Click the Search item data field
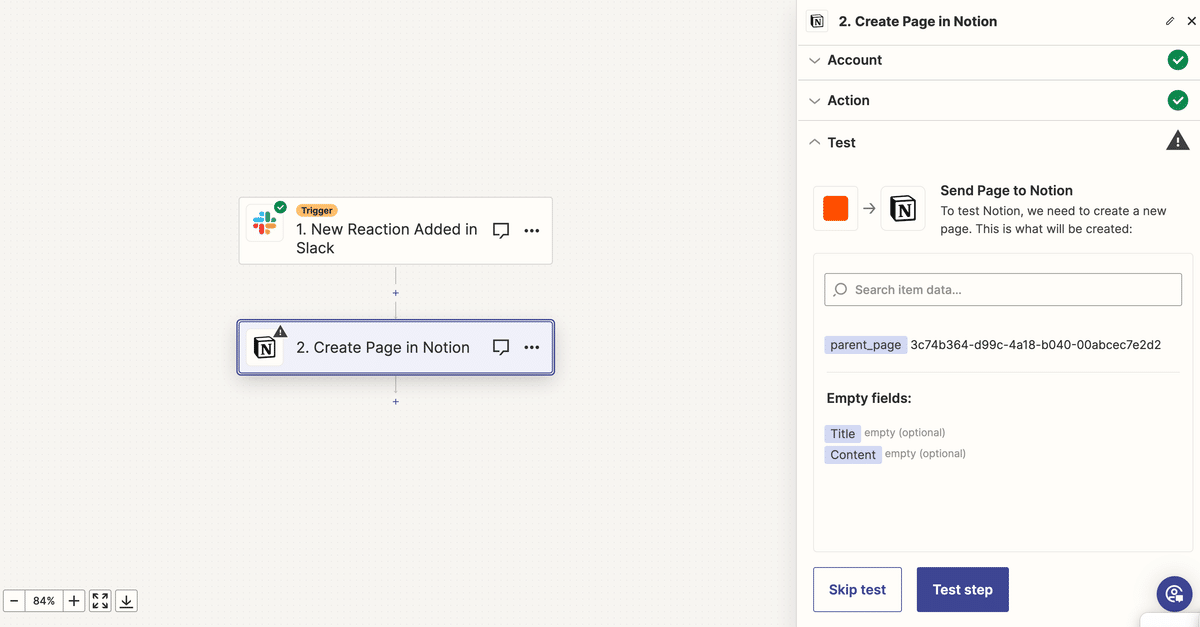 point(1003,290)
